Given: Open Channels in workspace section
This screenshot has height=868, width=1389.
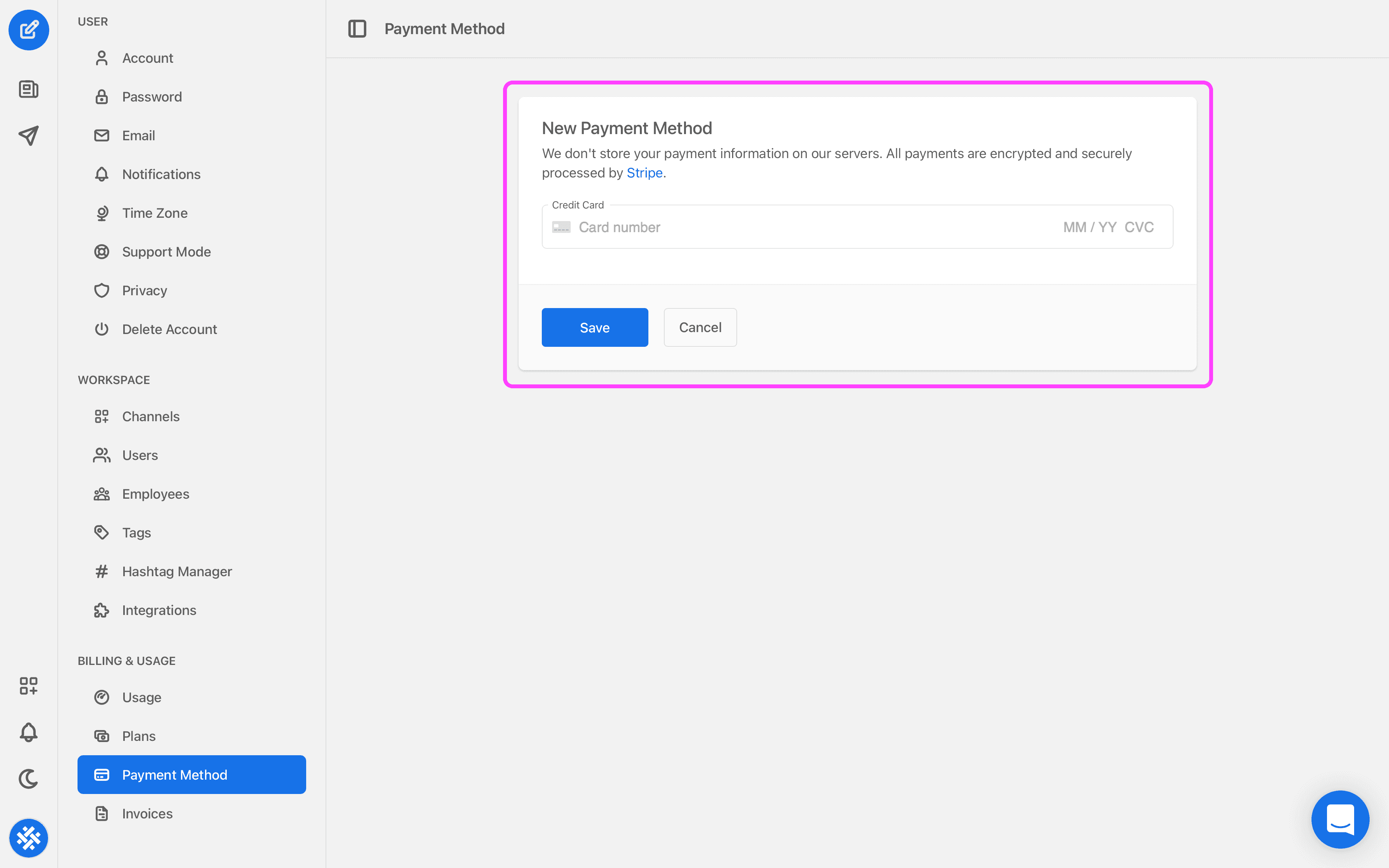Looking at the screenshot, I should (192, 417).
